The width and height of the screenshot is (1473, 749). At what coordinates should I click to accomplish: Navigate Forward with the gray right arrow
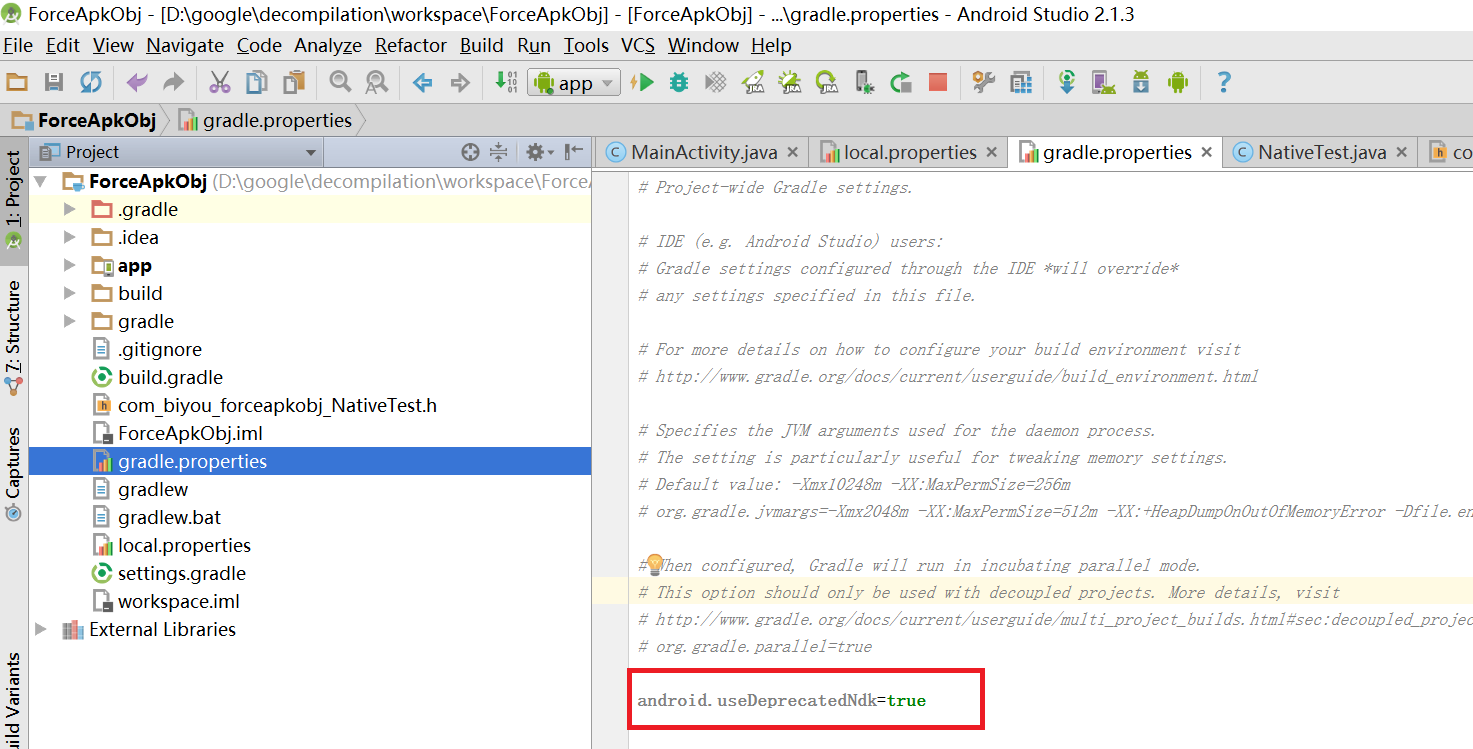[x=460, y=82]
